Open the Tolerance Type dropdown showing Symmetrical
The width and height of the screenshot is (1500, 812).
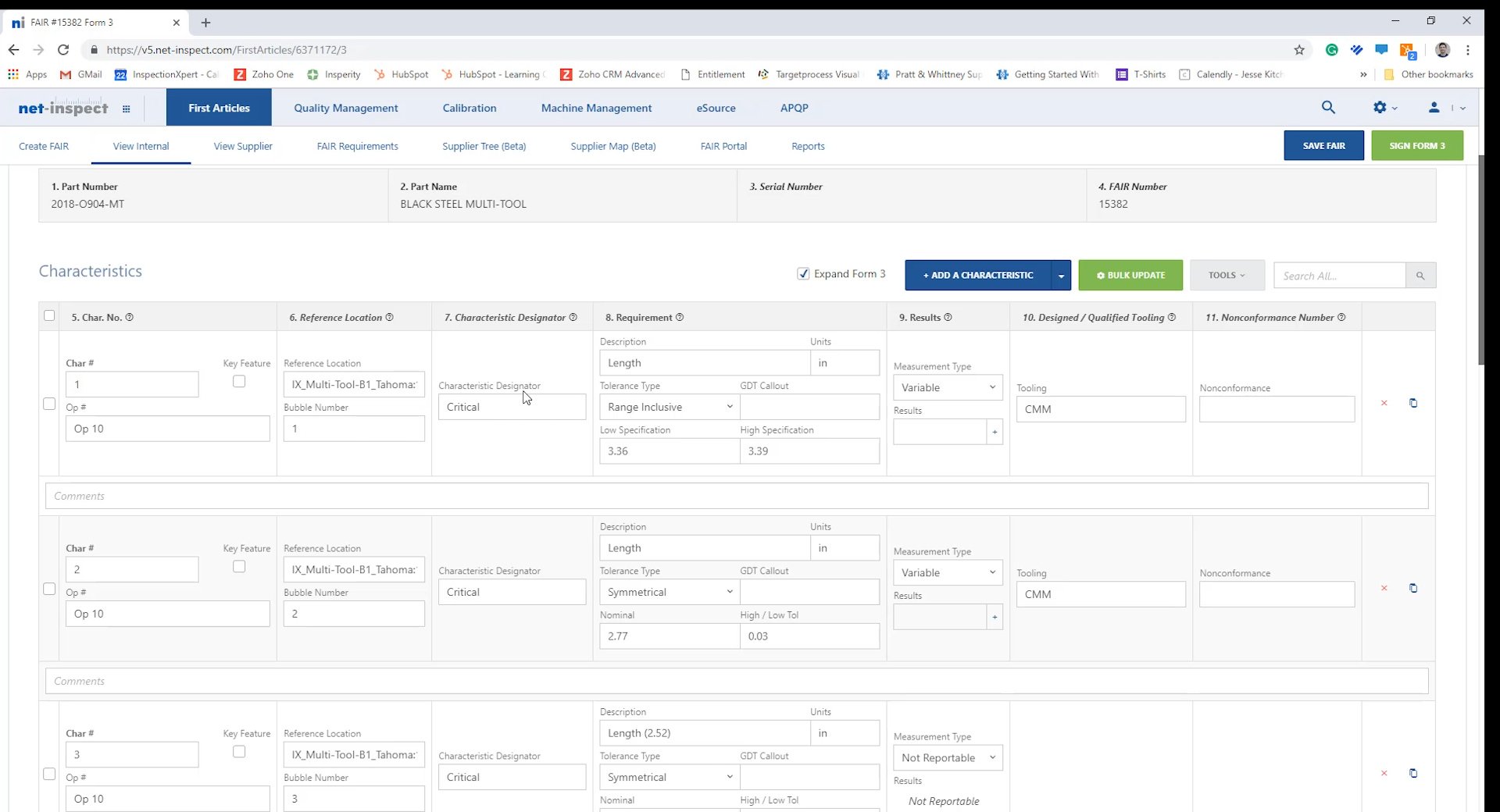pos(668,592)
